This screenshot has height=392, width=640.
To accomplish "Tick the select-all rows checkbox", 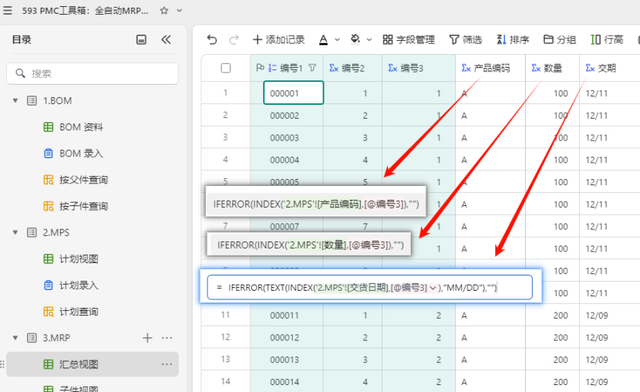I will [226, 68].
